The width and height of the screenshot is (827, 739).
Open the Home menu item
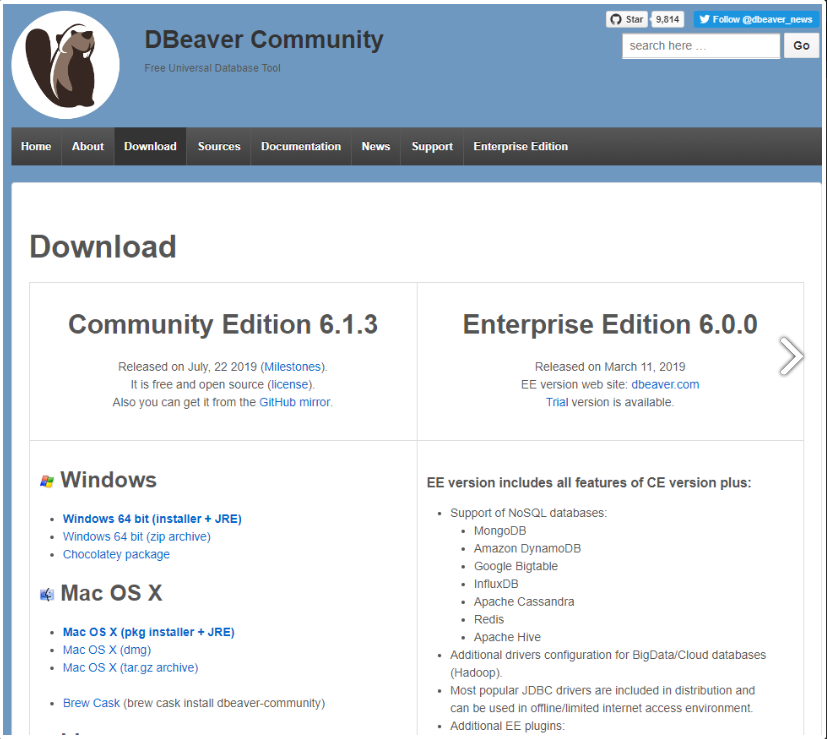(x=36, y=146)
